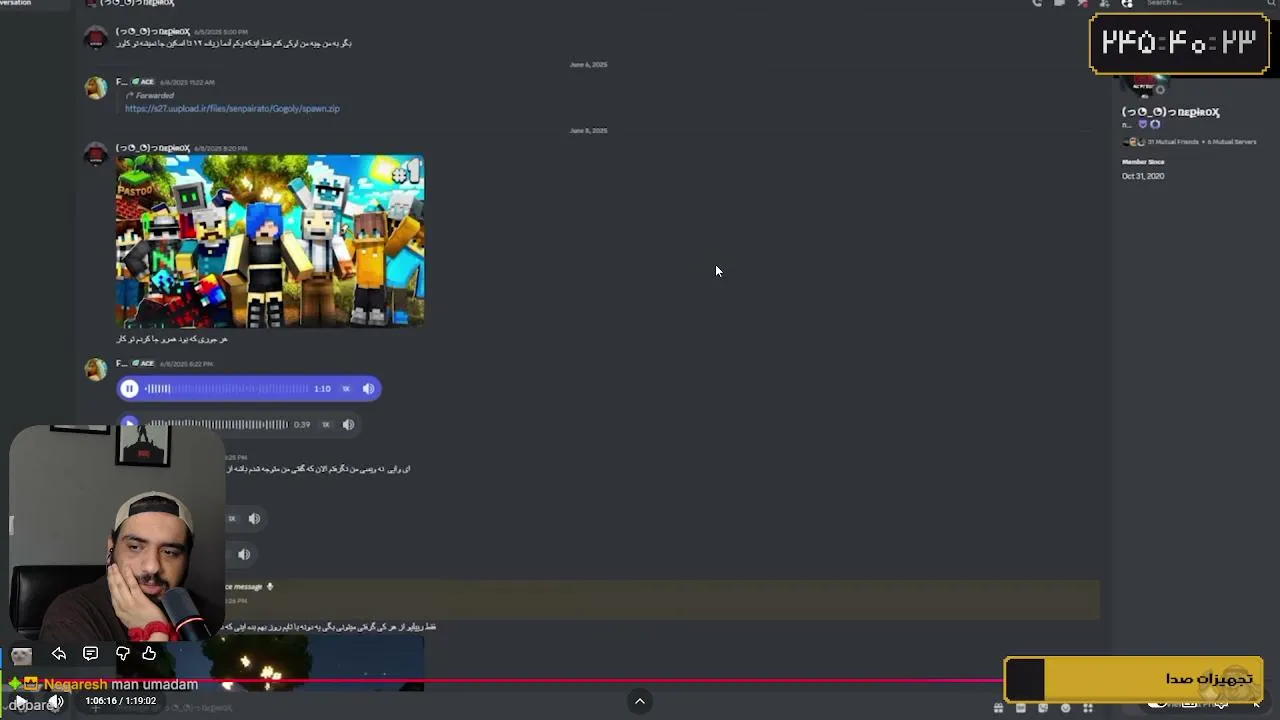Seek in the 1:10 voice message waveform
The width and height of the screenshot is (1280, 720).
point(227,389)
